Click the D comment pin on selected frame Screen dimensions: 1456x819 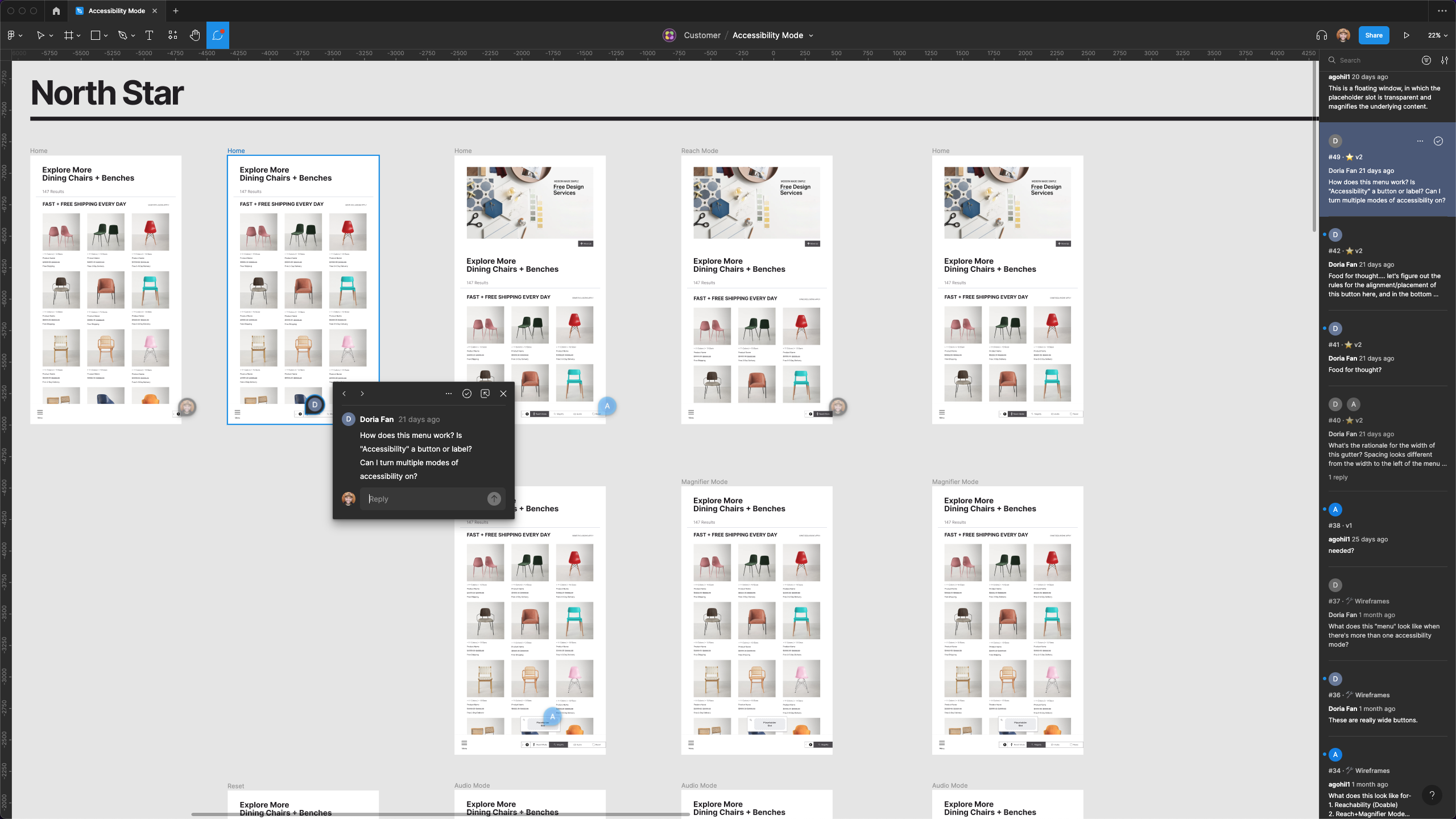(315, 404)
